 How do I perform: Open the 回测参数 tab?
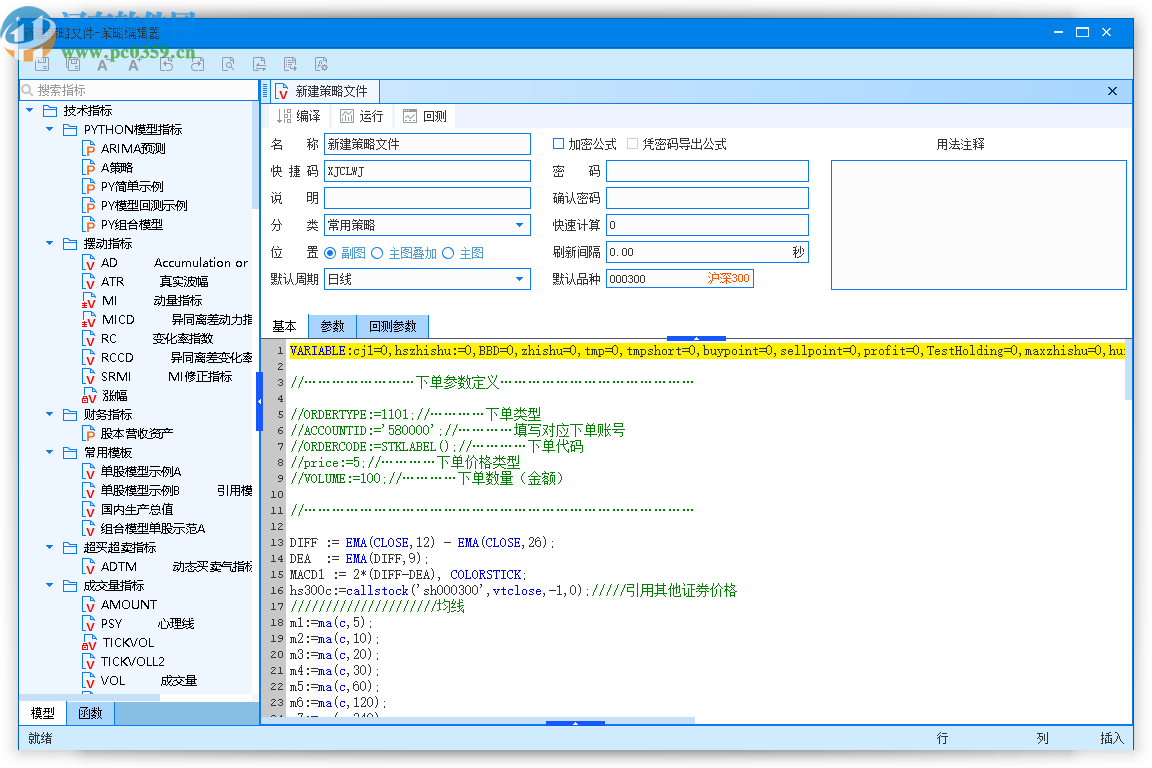[393, 326]
